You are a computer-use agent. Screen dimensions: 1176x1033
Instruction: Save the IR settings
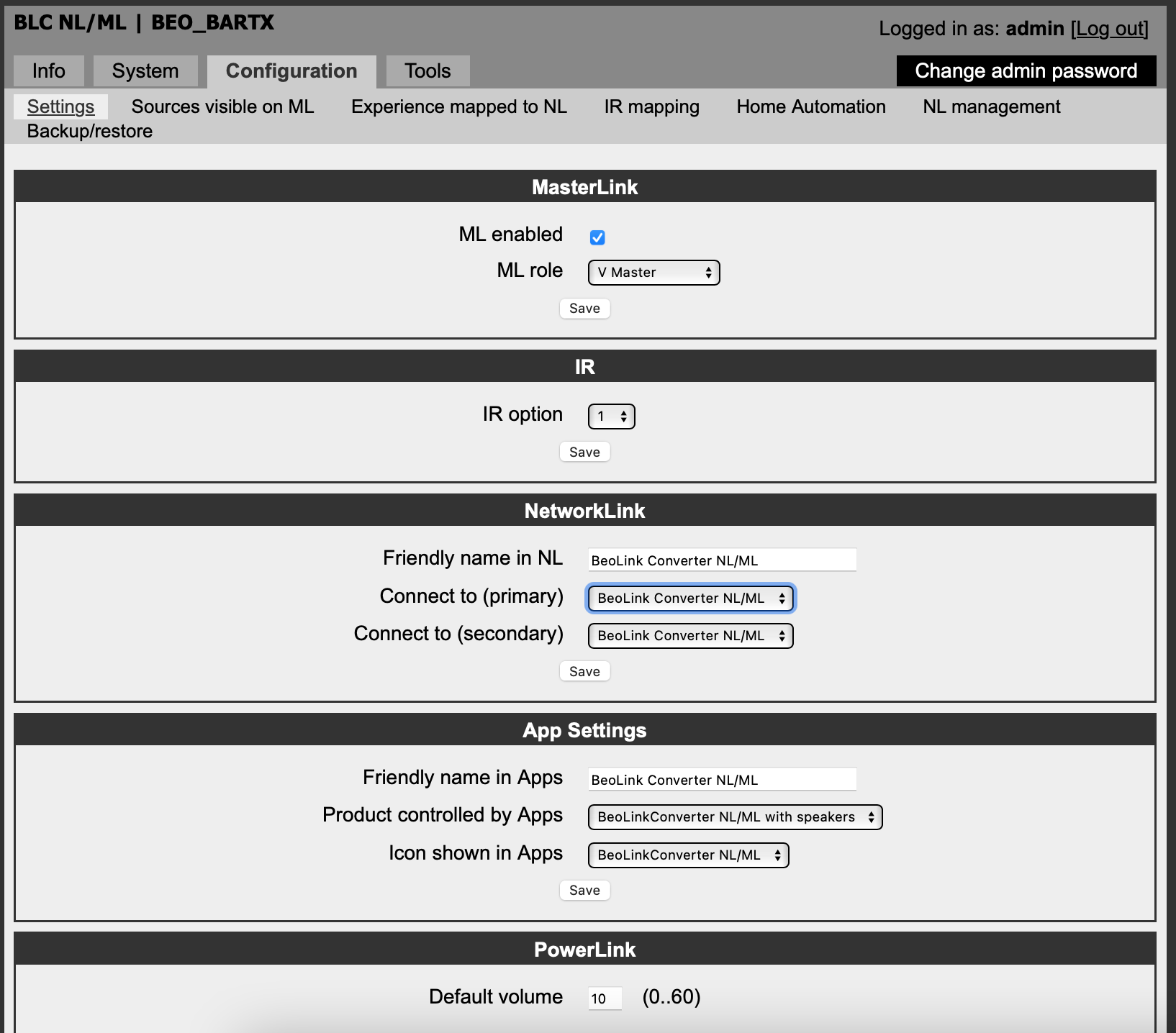tap(585, 452)
